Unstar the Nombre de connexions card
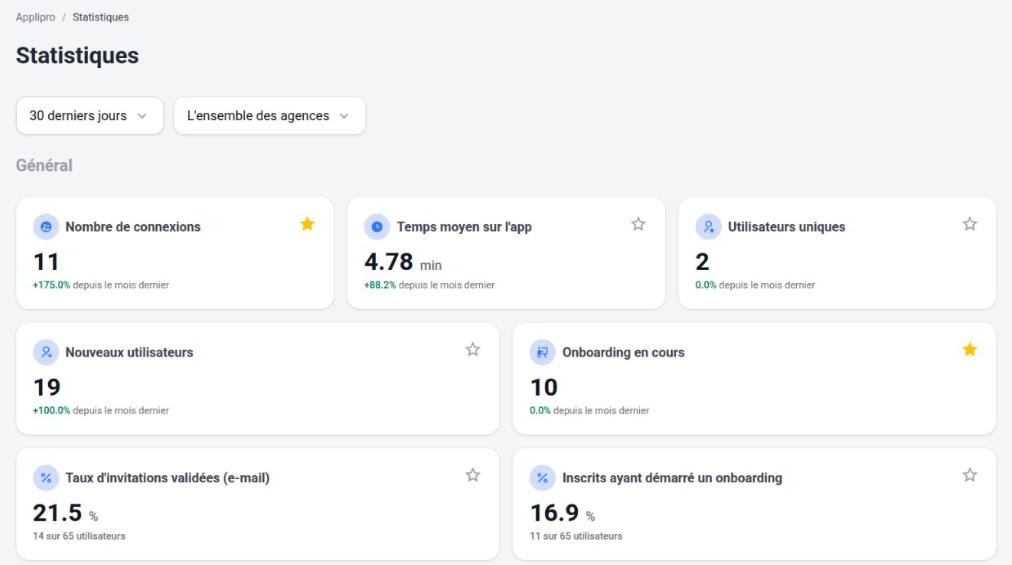Viewport: 1012px width, 565px height. click(307, 224)
